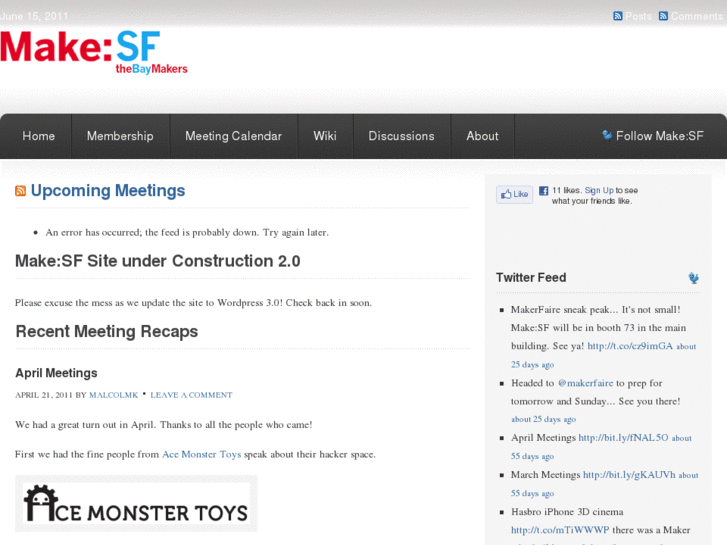Screen dimensions: 727x545
Task: Open the @makerfaire Twitter mention
Action: pos(585,383)
